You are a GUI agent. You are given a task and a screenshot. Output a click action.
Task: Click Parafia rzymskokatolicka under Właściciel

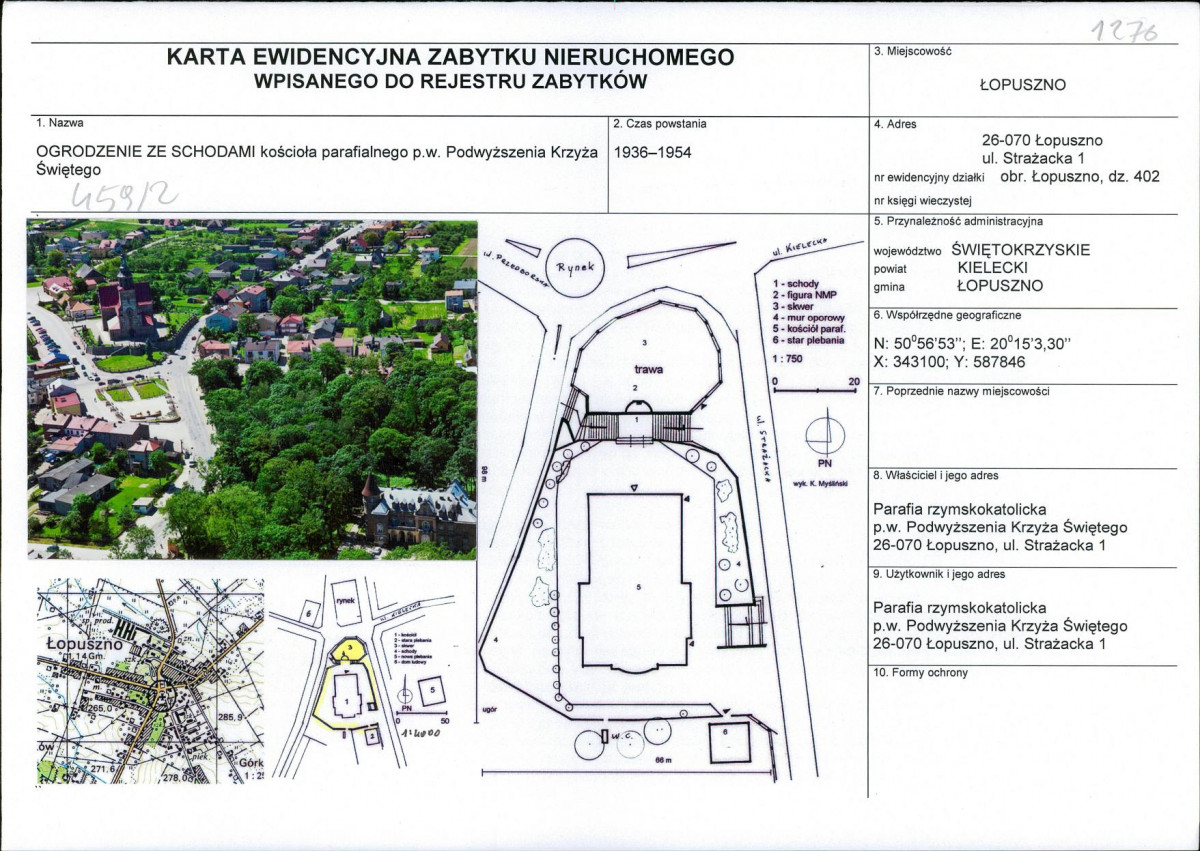tap(960, 508)
